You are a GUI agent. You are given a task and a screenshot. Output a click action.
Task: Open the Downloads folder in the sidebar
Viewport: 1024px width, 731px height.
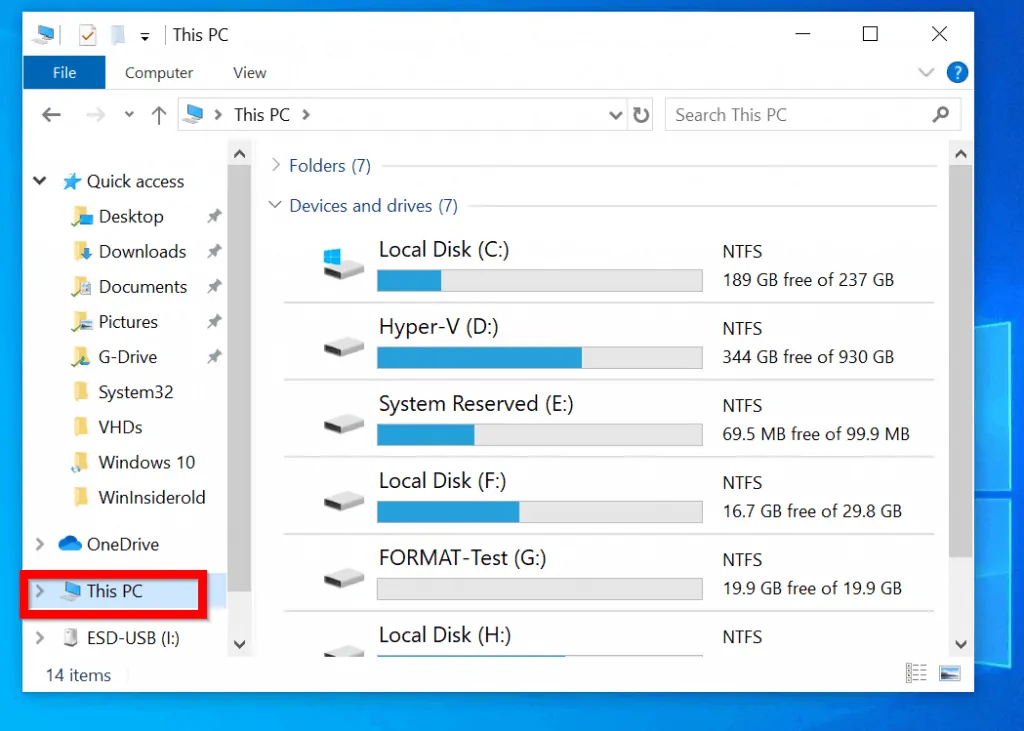pyautogui.click(x=142, y=251)
